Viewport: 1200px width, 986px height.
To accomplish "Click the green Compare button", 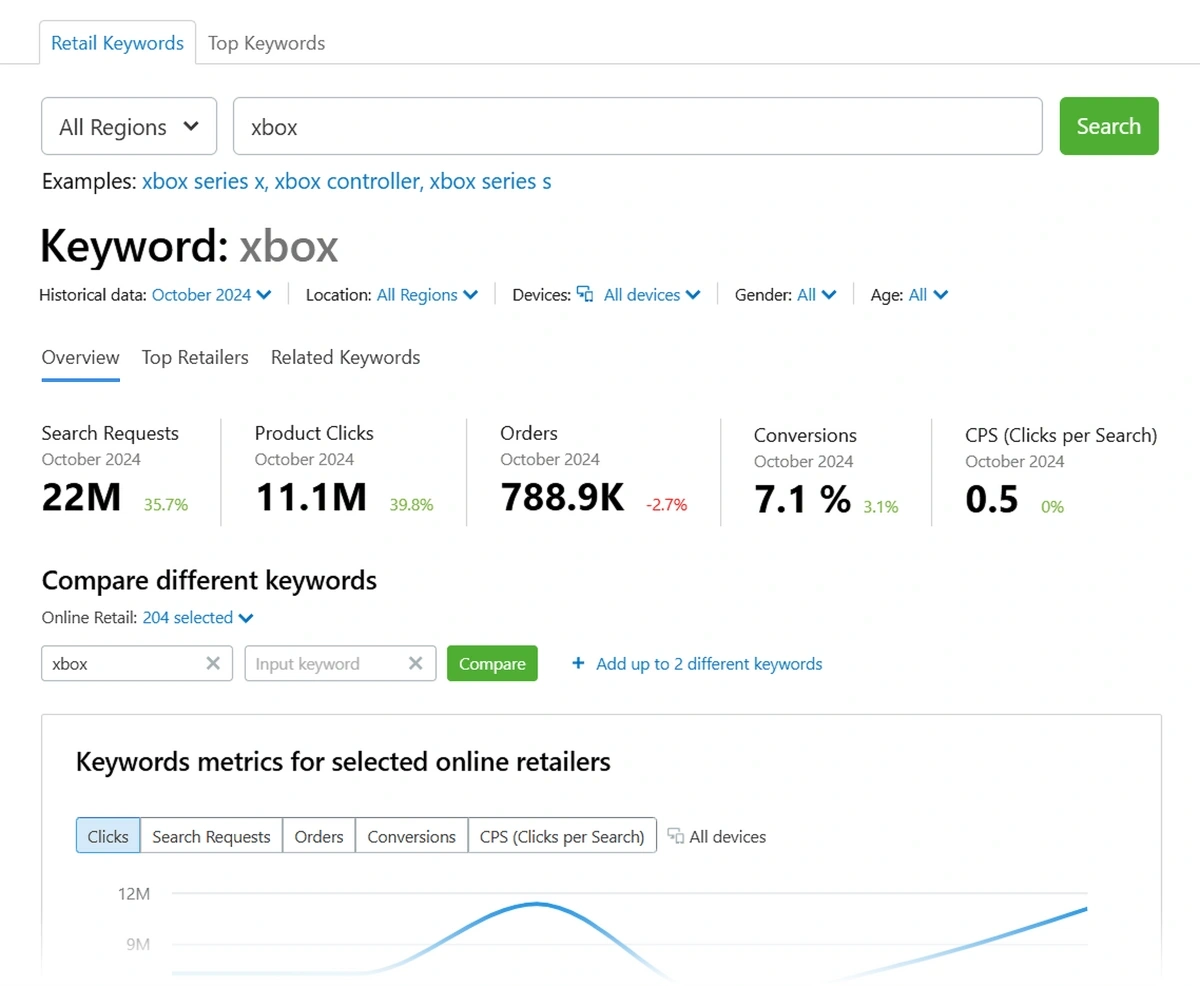I will 492,664.
